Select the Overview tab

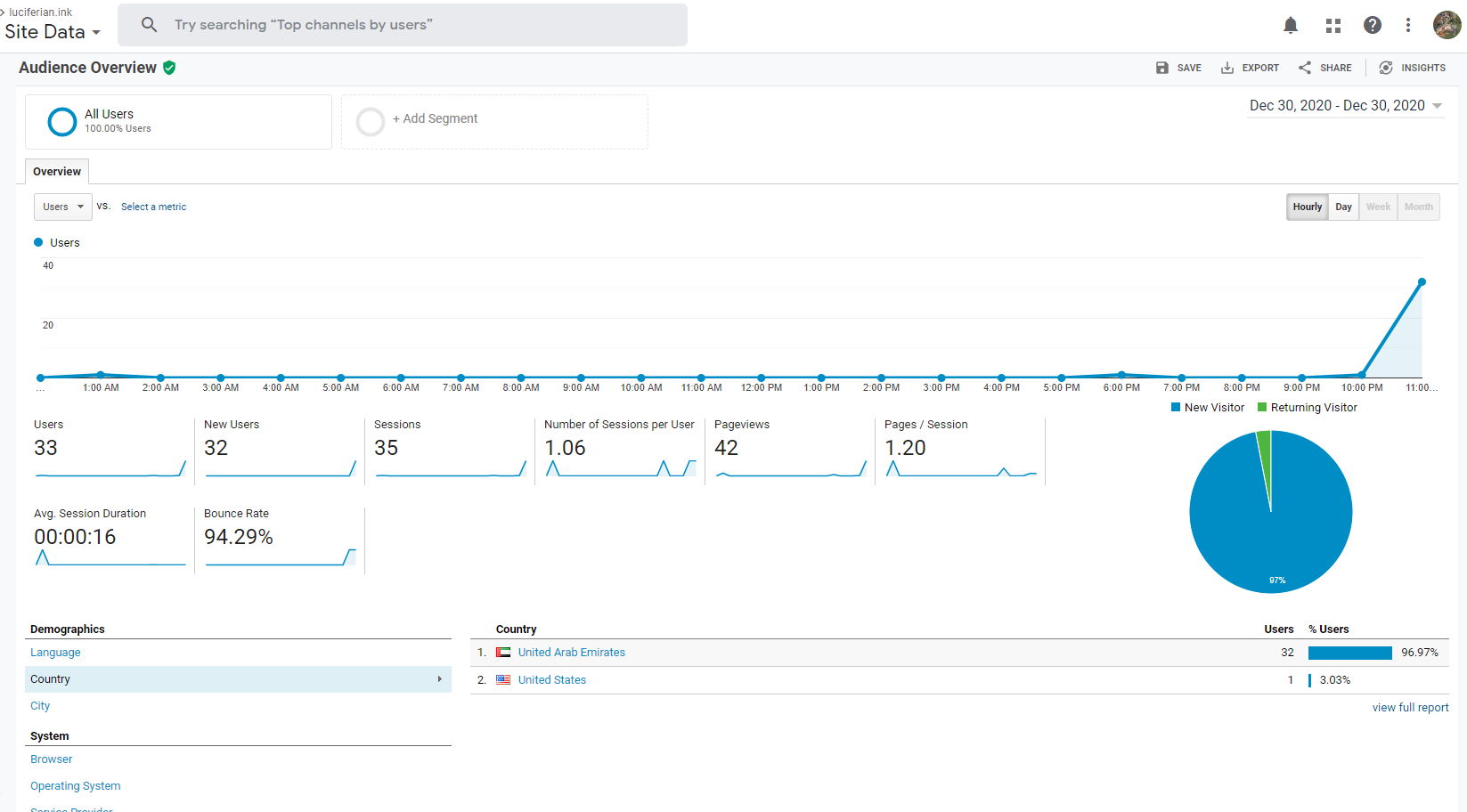point(57,172)
